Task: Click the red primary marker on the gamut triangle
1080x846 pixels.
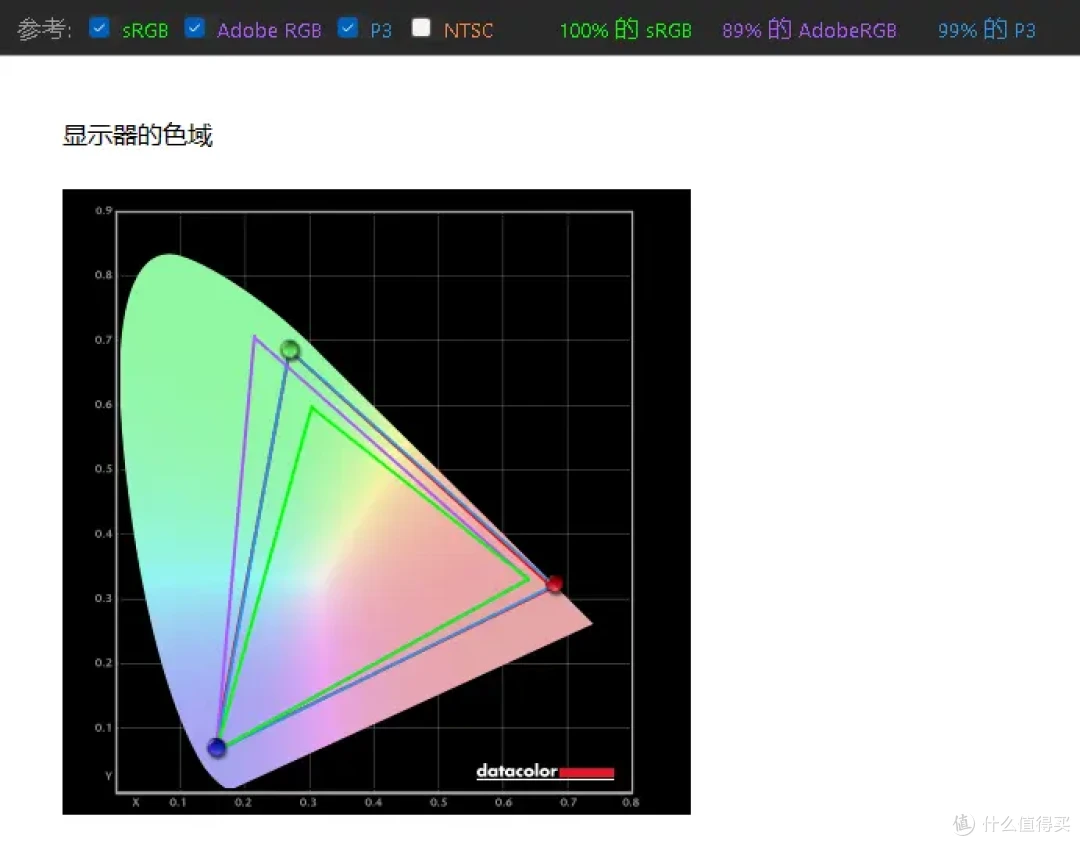Action: (555, 584)
